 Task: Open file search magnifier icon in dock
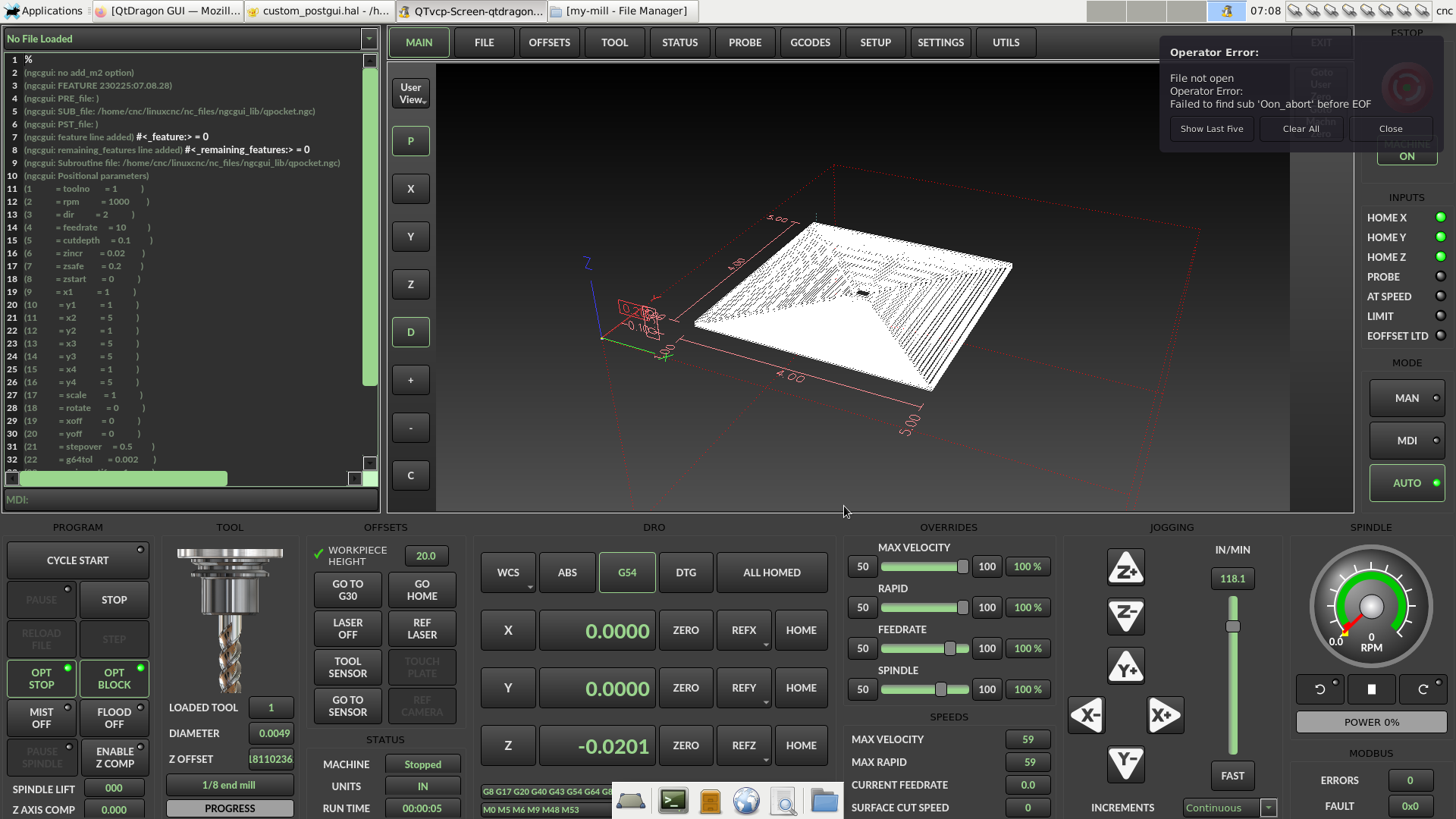[784, 801]
